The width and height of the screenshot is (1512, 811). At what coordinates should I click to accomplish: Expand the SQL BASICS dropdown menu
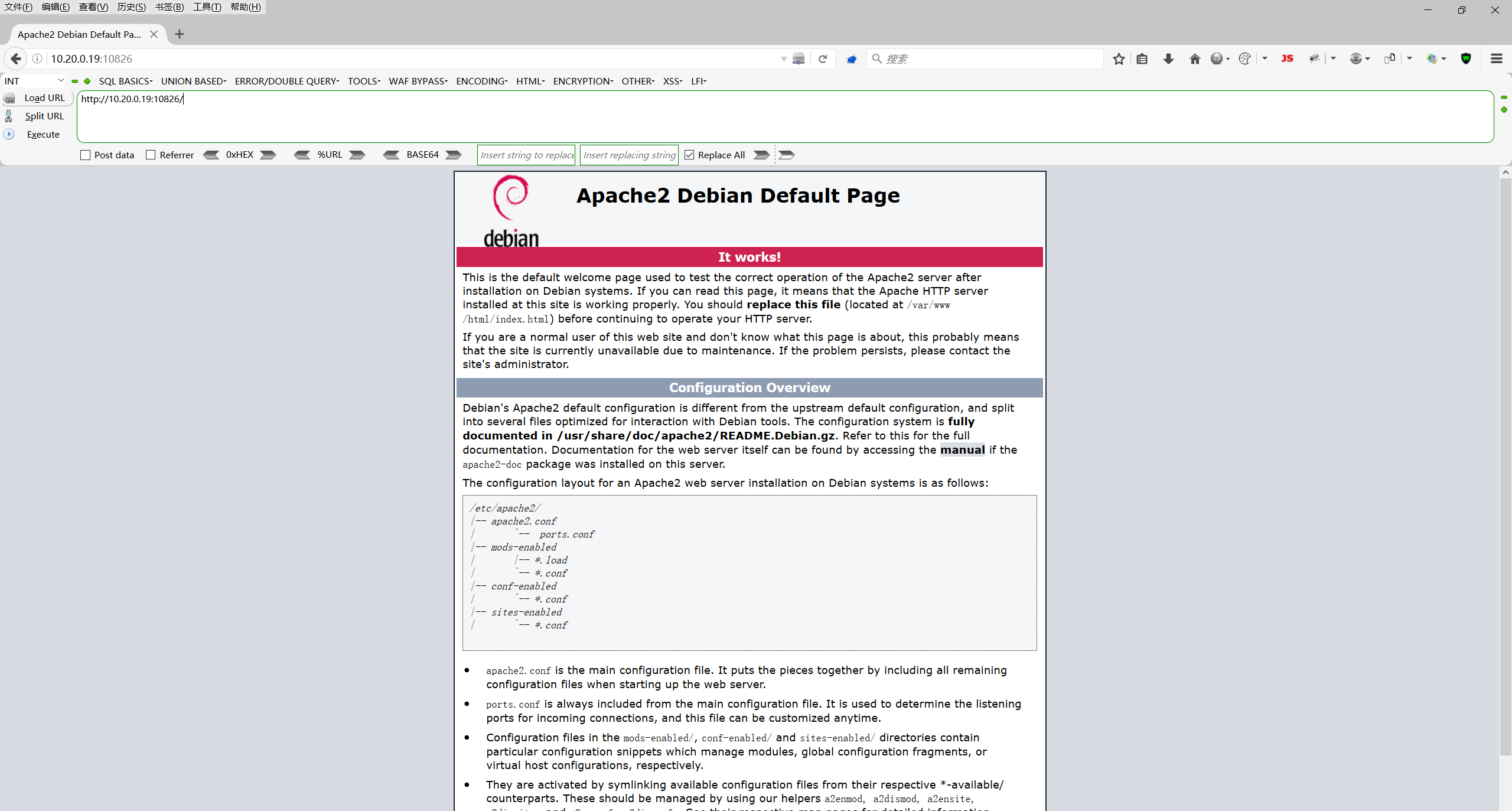pyautogui.click(x=125, y=81)
